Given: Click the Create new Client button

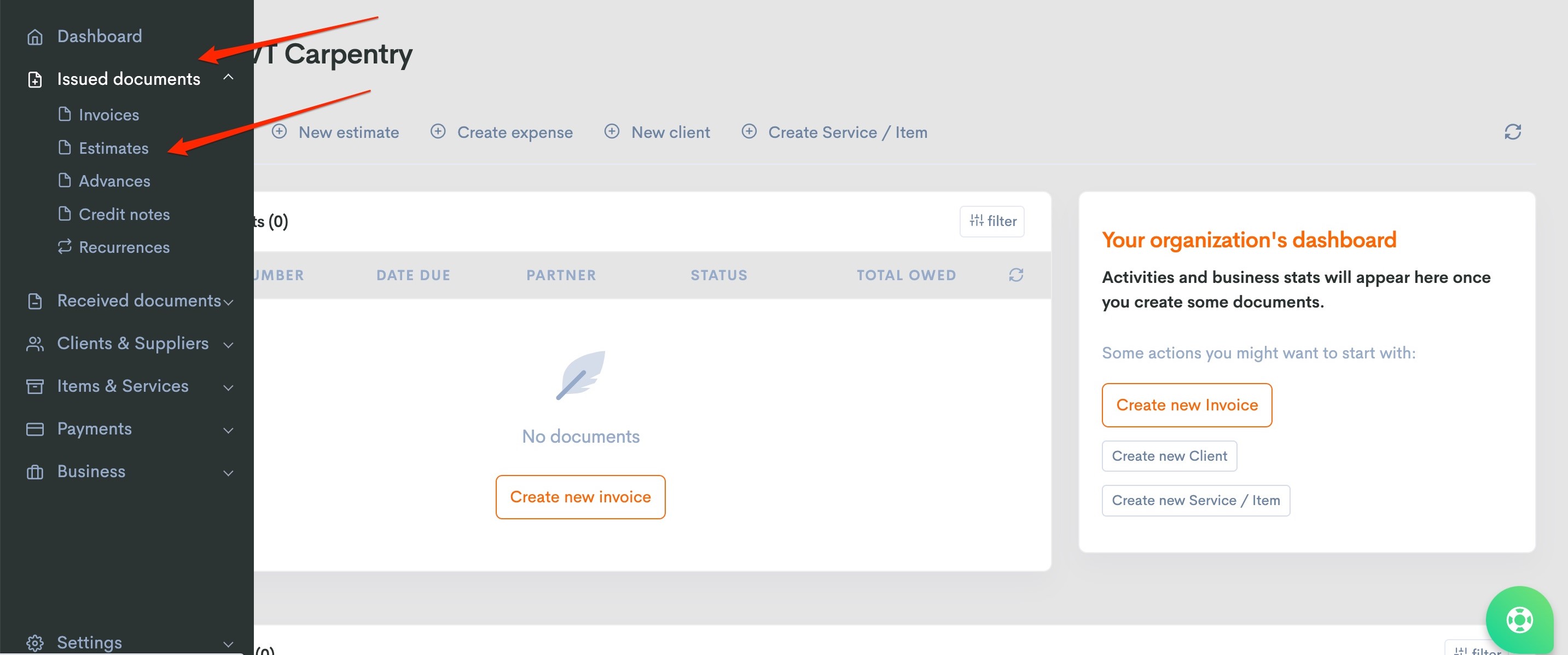Looking at the screenshot, I should (x=1169, y=456).
